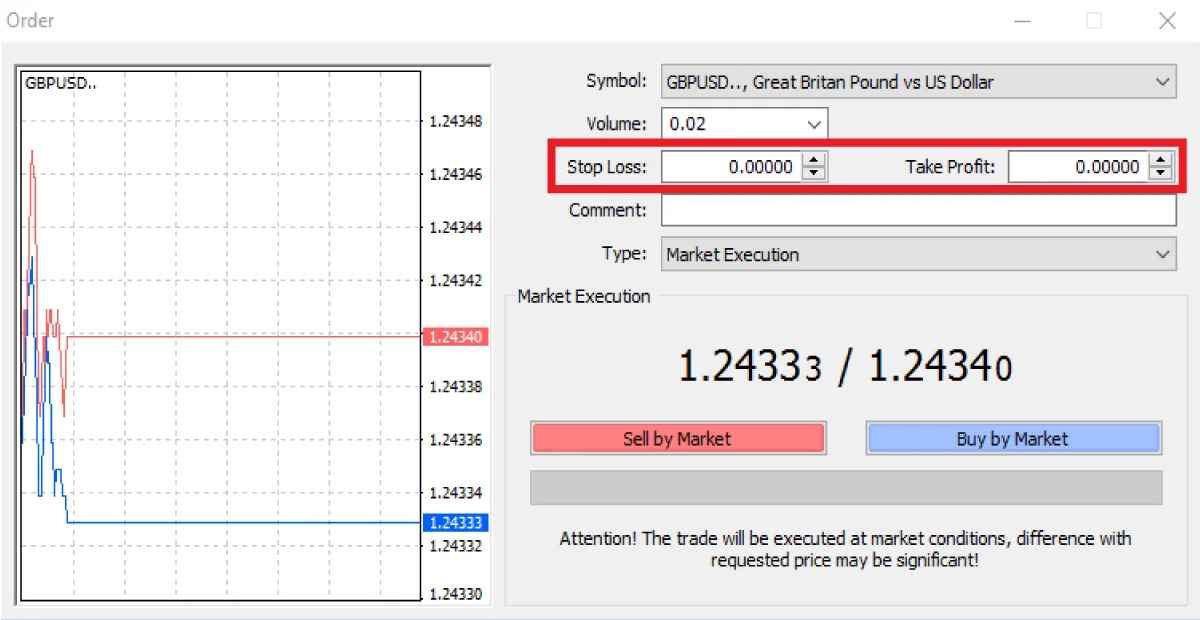Increment Take Profit using its up arrow

coord(1163,161)
